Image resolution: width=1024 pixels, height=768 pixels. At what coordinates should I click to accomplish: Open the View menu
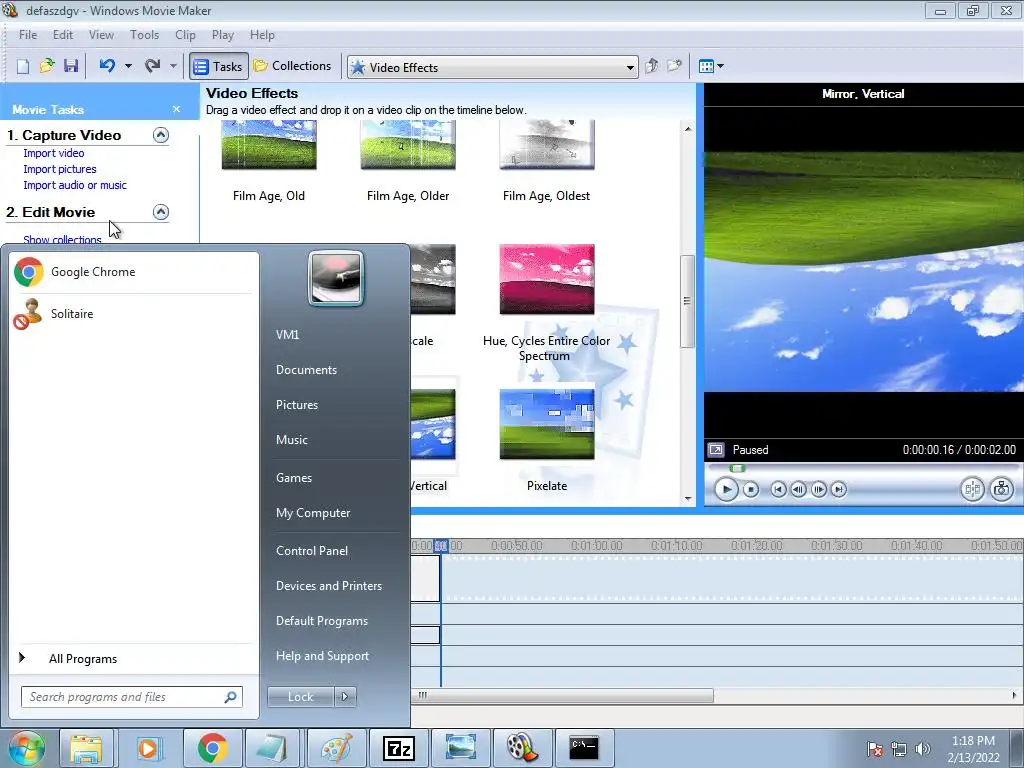click(x=101, y=35)
